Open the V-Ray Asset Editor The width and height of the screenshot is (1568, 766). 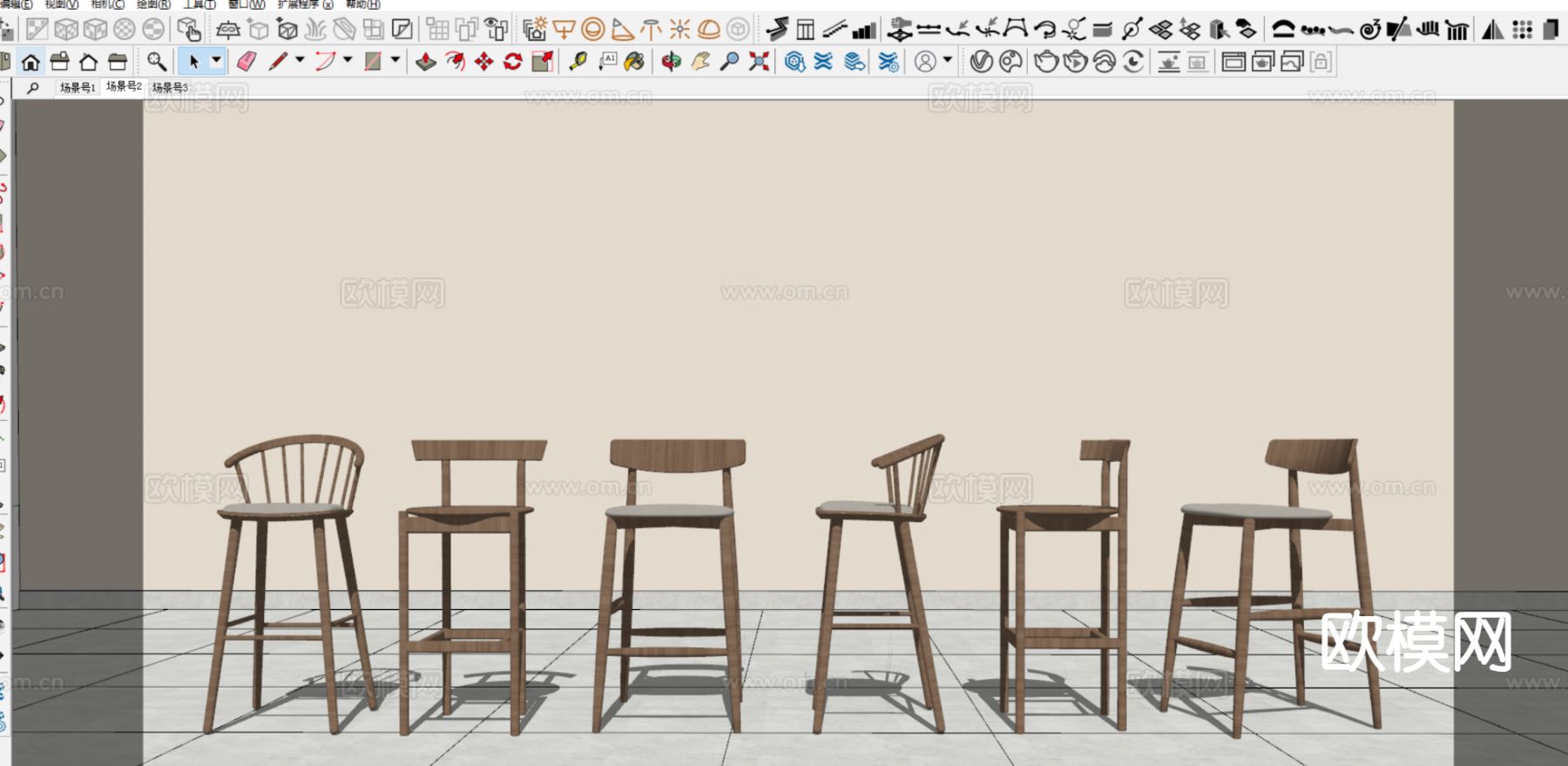982,62
